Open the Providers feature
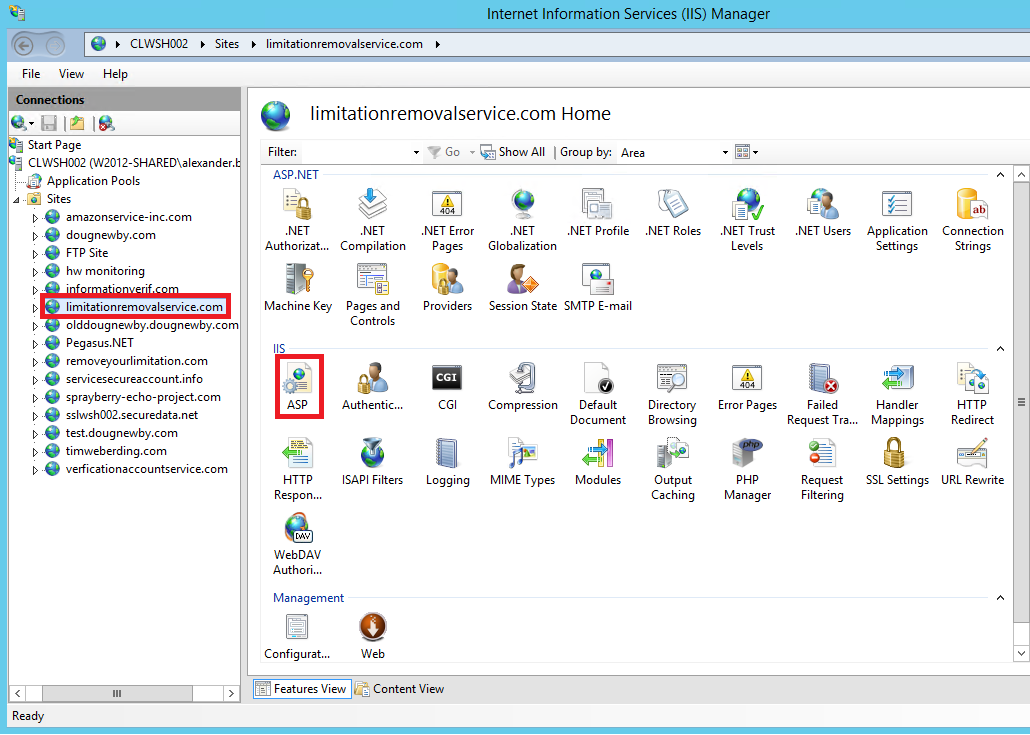Screen dimensions: 1030x735 (x=447, y=288)
